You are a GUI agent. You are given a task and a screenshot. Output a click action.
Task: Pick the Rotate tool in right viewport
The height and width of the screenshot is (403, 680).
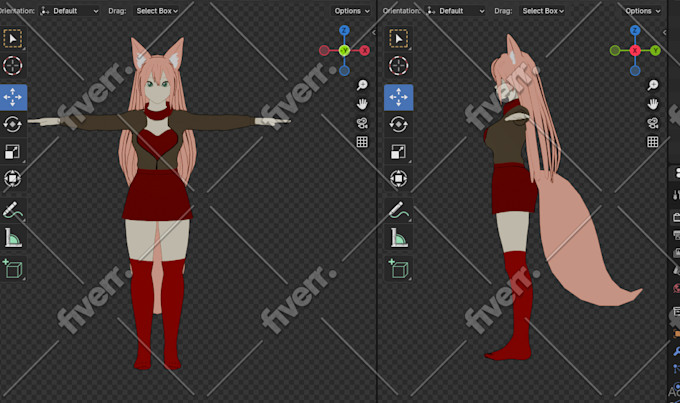coord(399,125)
